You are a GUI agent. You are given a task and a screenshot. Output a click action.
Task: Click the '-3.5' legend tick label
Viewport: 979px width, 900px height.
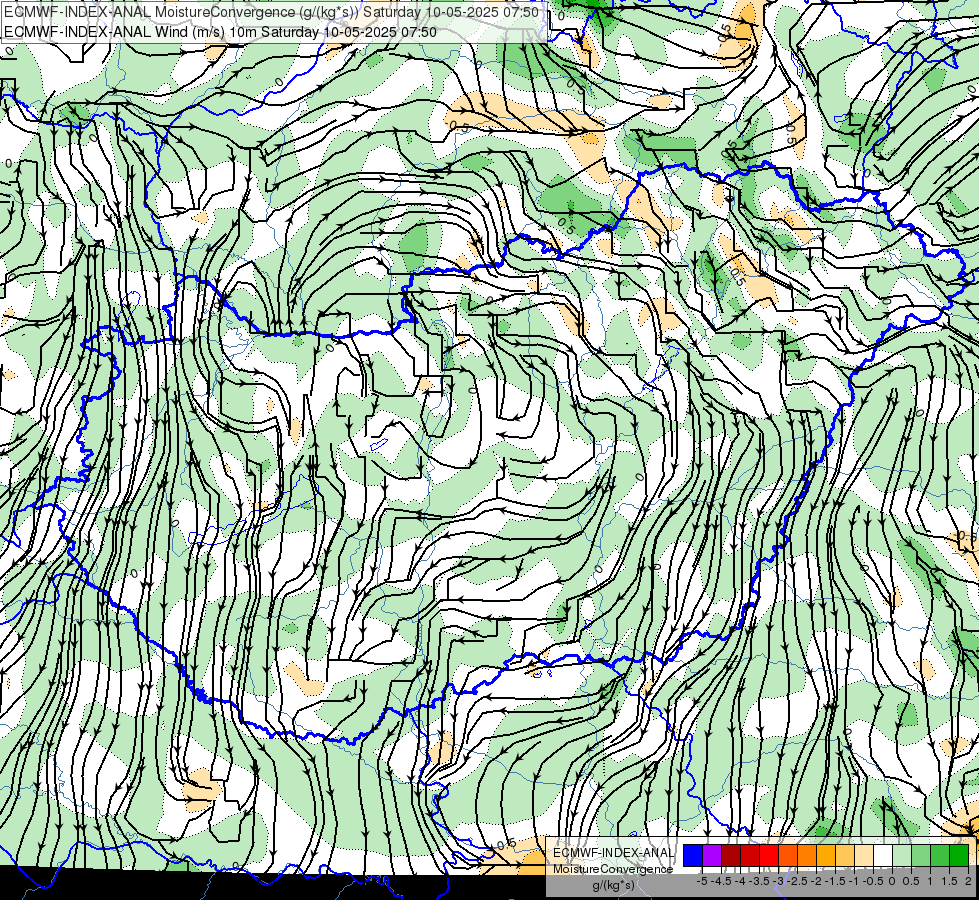tap(759, 881)
